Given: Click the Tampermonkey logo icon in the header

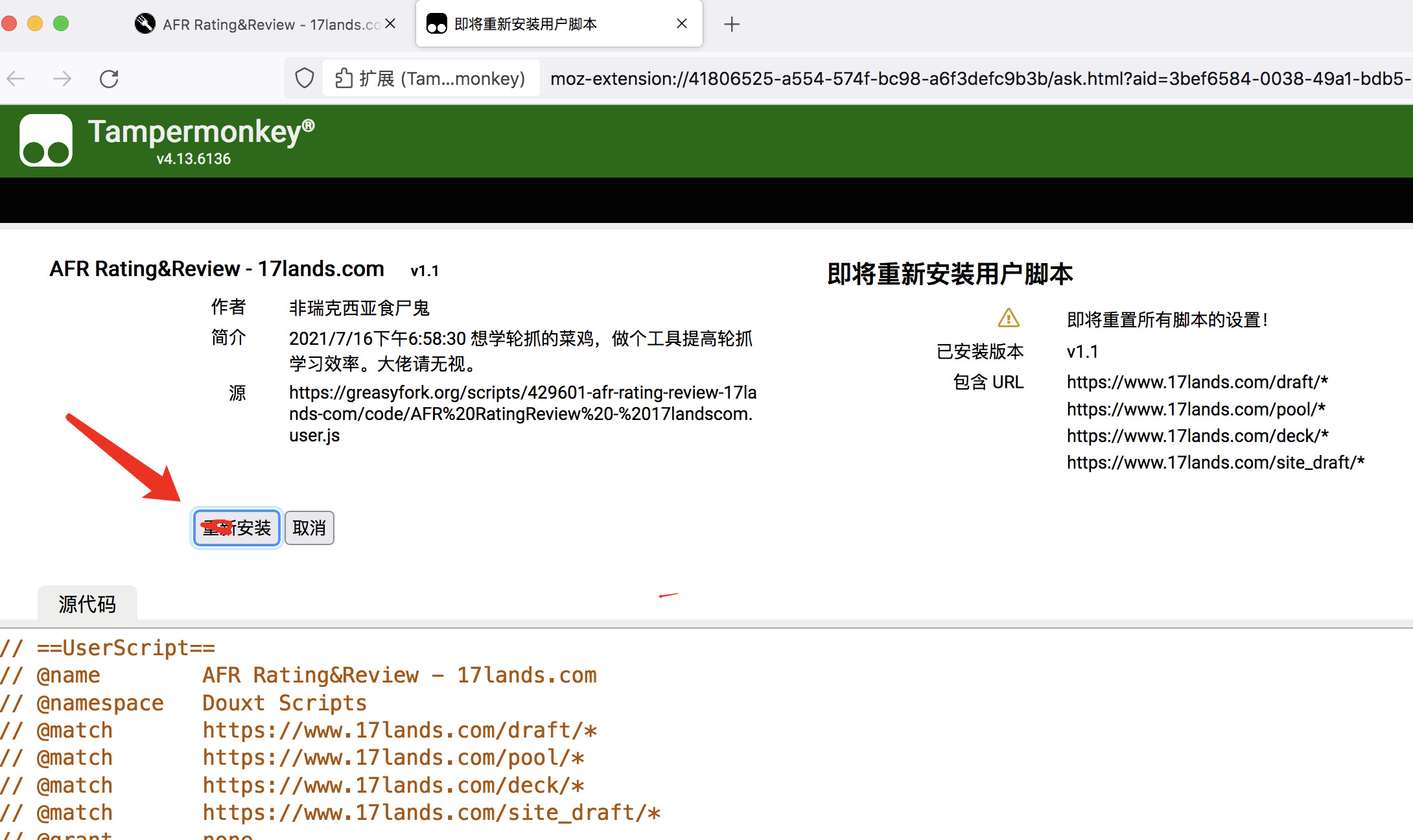Looking at the screenshot, I should (46, 141).
